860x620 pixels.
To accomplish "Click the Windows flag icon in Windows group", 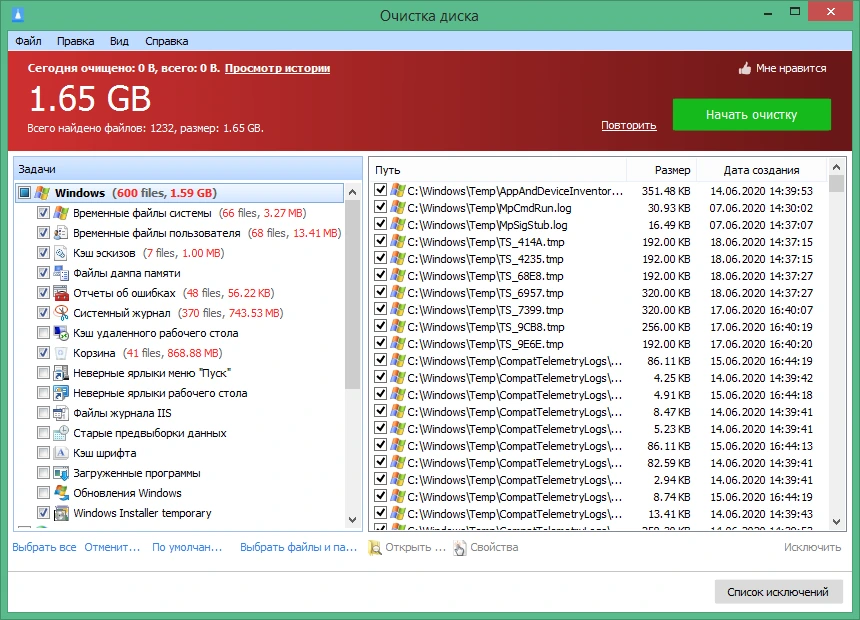I will point(42,193).
